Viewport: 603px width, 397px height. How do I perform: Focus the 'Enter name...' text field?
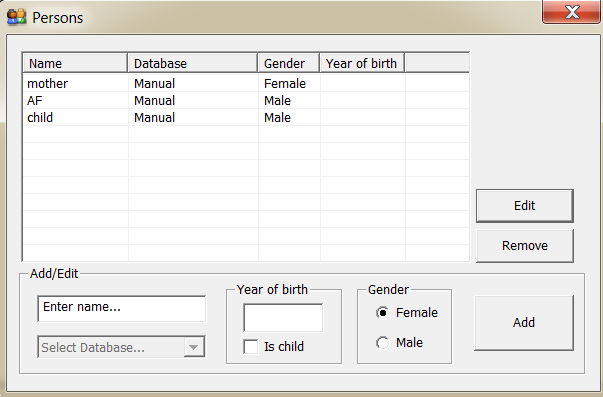(x=122, y=308)
